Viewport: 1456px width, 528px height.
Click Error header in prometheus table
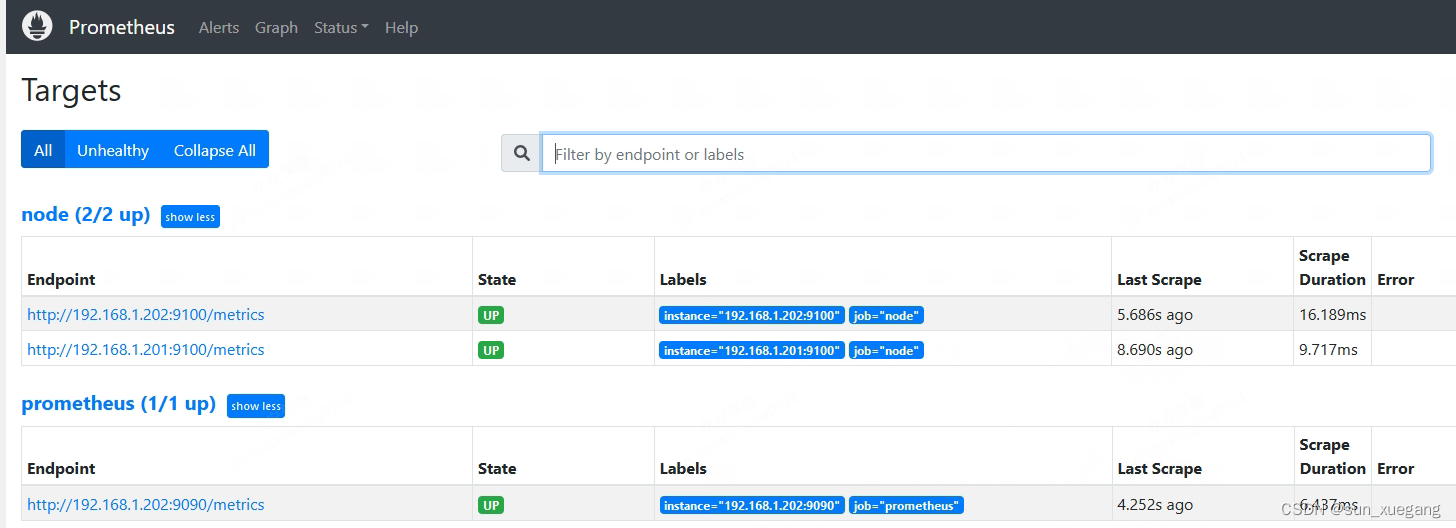point(1395,469)
